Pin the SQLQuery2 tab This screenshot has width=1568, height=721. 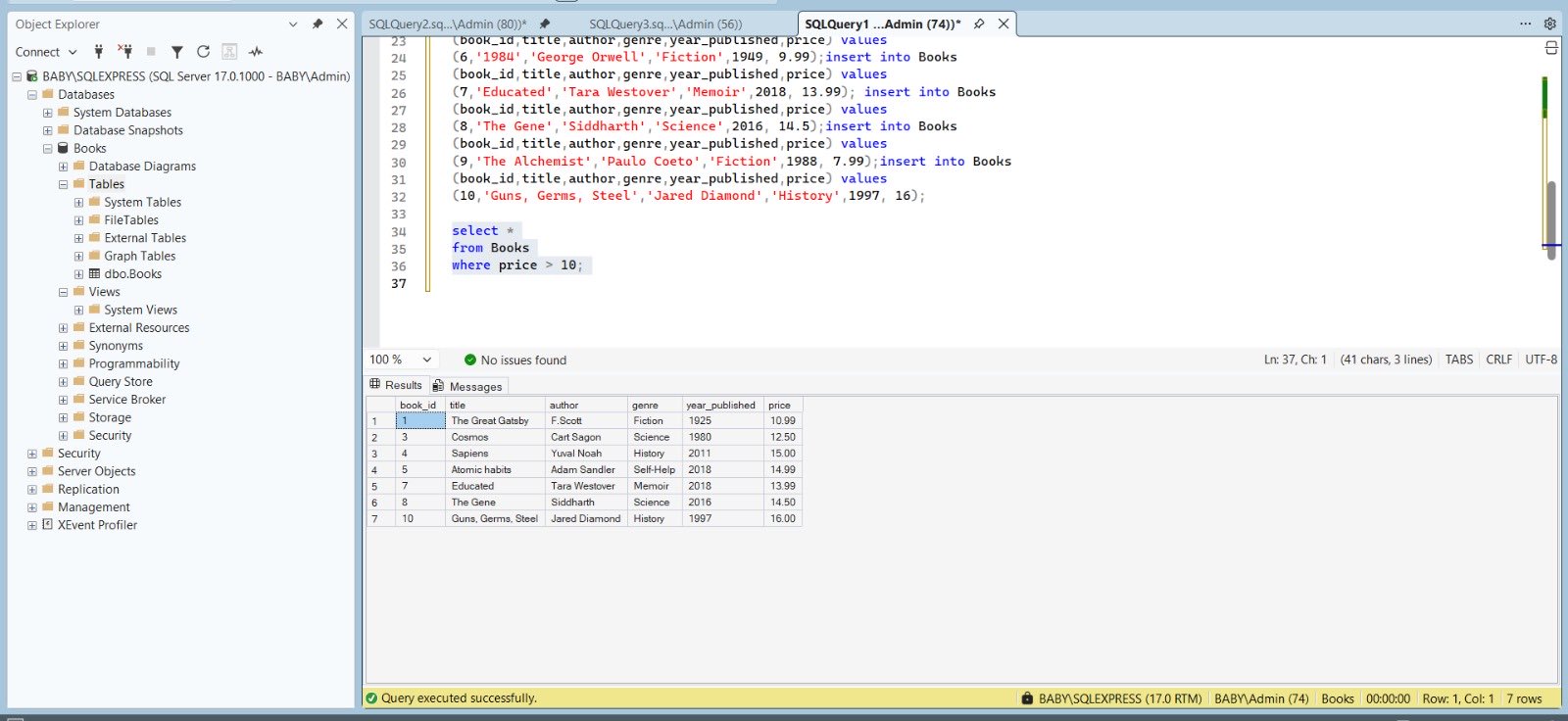(545, 24)
